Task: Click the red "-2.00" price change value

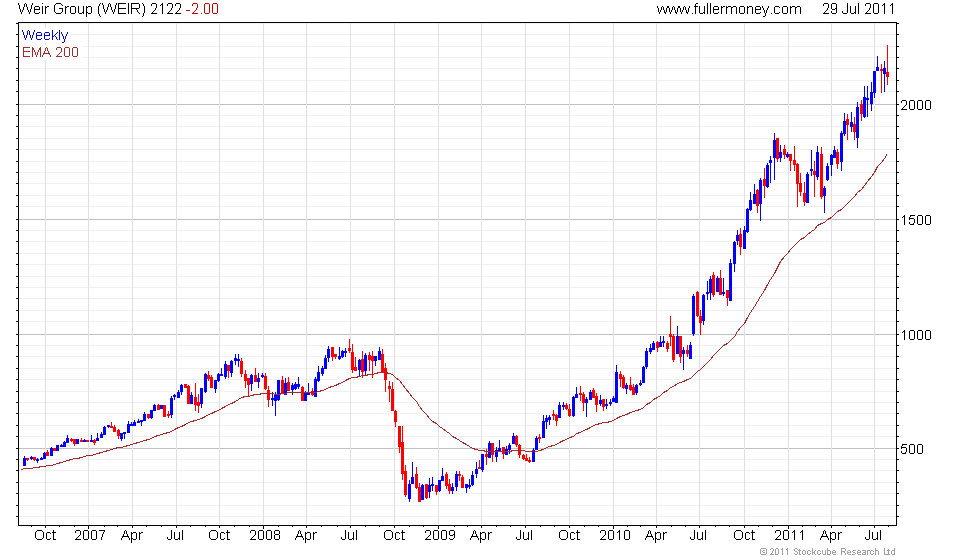Action: (x=202, y=9)
